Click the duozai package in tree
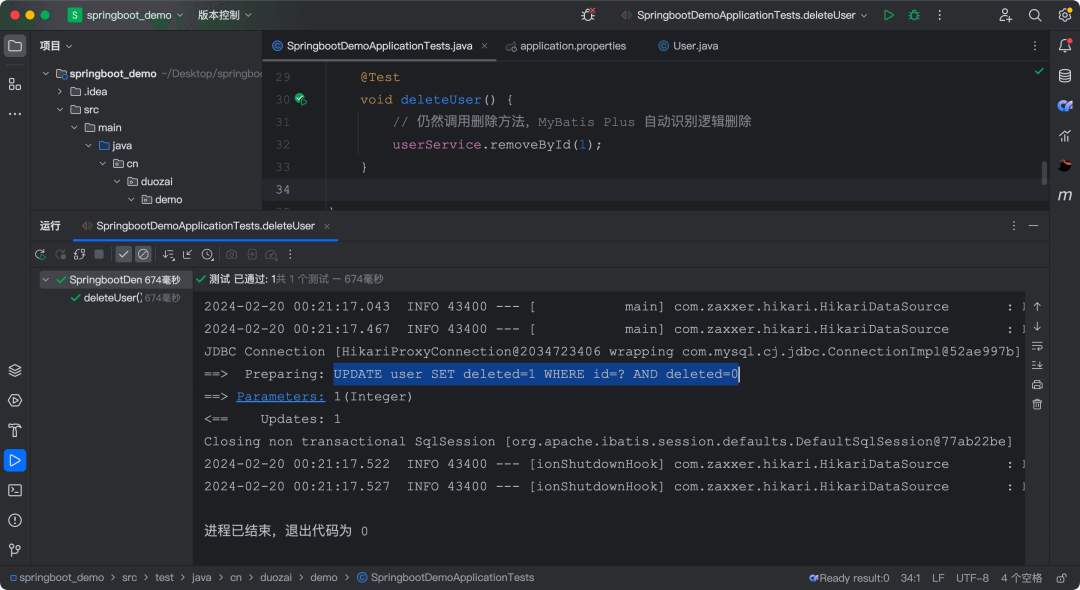The image size is (1080, 590). 156,182
